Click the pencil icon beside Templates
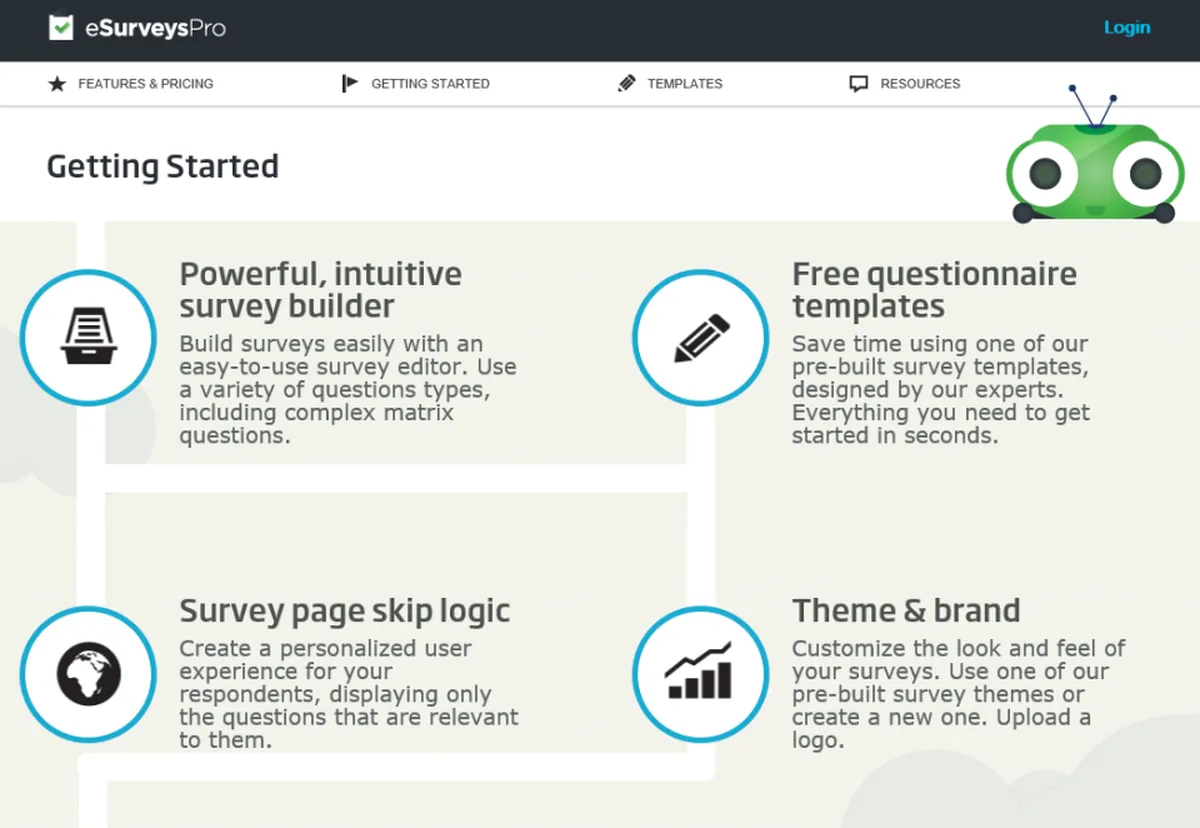The image size is (1200, 828). coord(627,84)
